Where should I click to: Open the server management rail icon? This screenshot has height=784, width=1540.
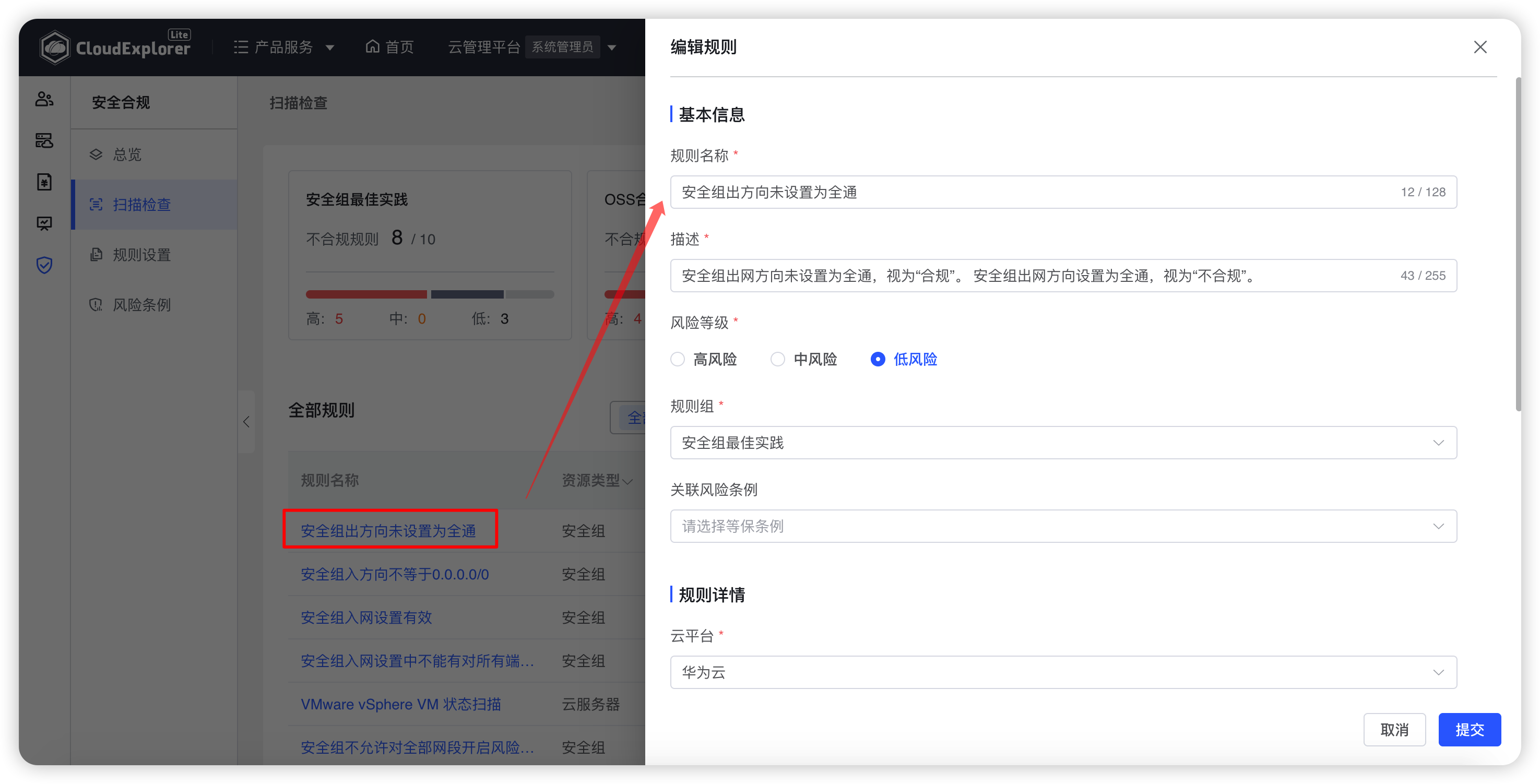click(x=44, y=140)
